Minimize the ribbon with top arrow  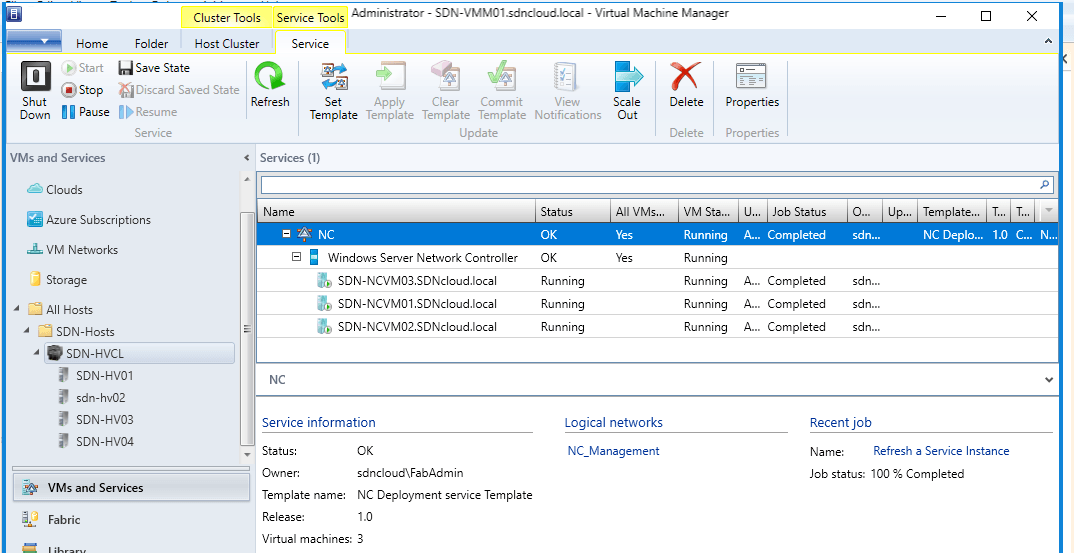point(1048,42)
